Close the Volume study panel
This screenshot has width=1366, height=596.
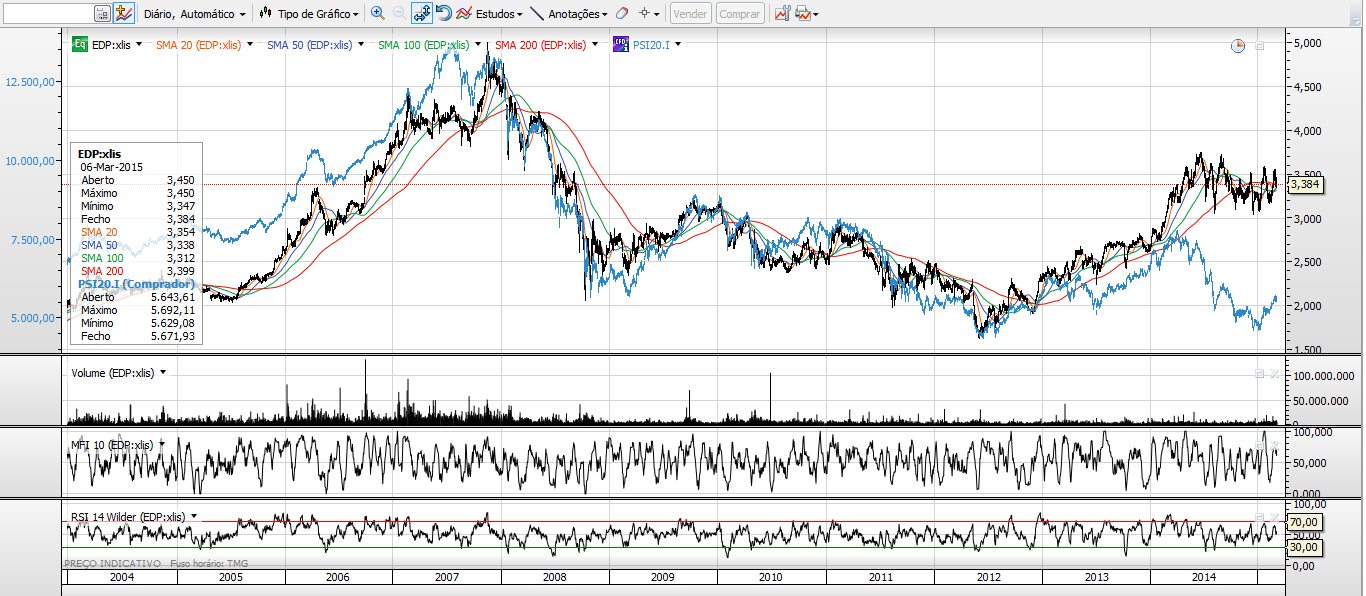1274,373
